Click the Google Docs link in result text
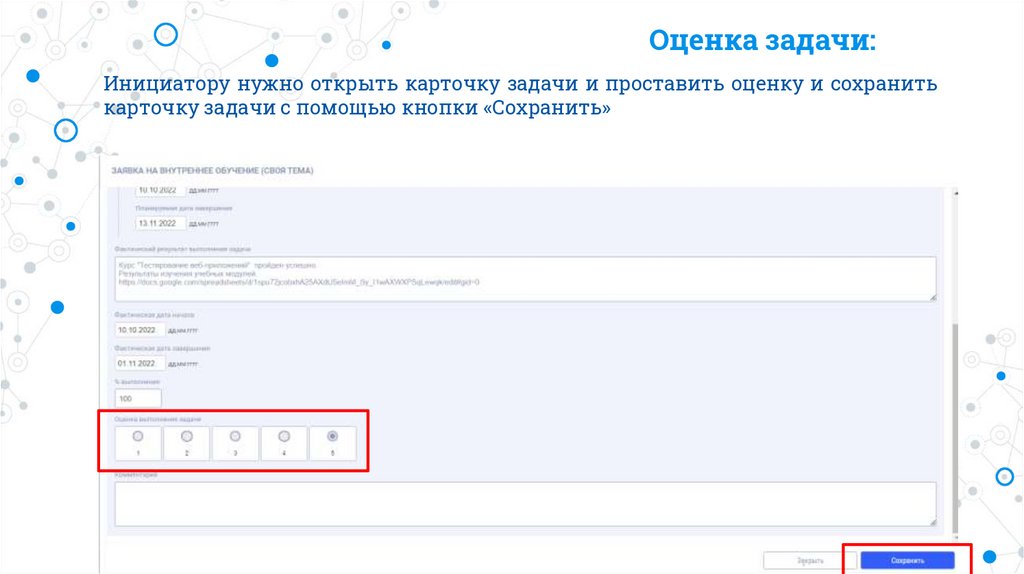The width and height of the screenshot is (1024, 574). click(299, 283)
